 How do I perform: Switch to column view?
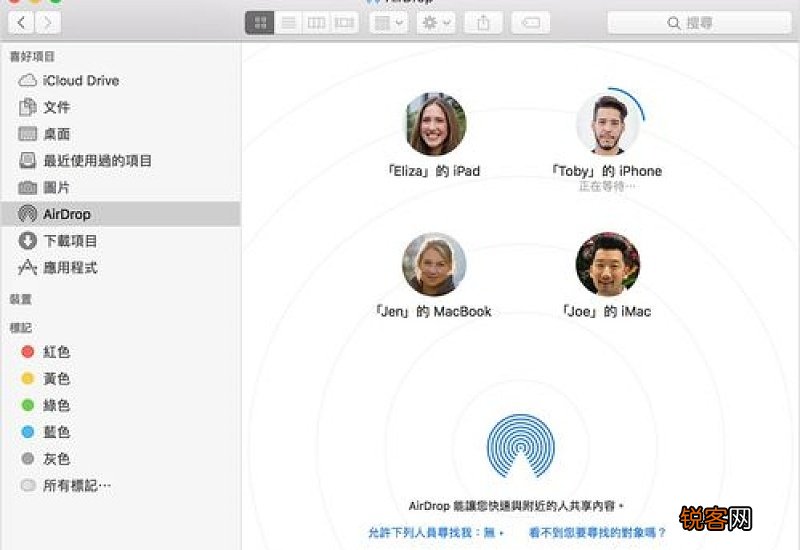coord(316,23)
